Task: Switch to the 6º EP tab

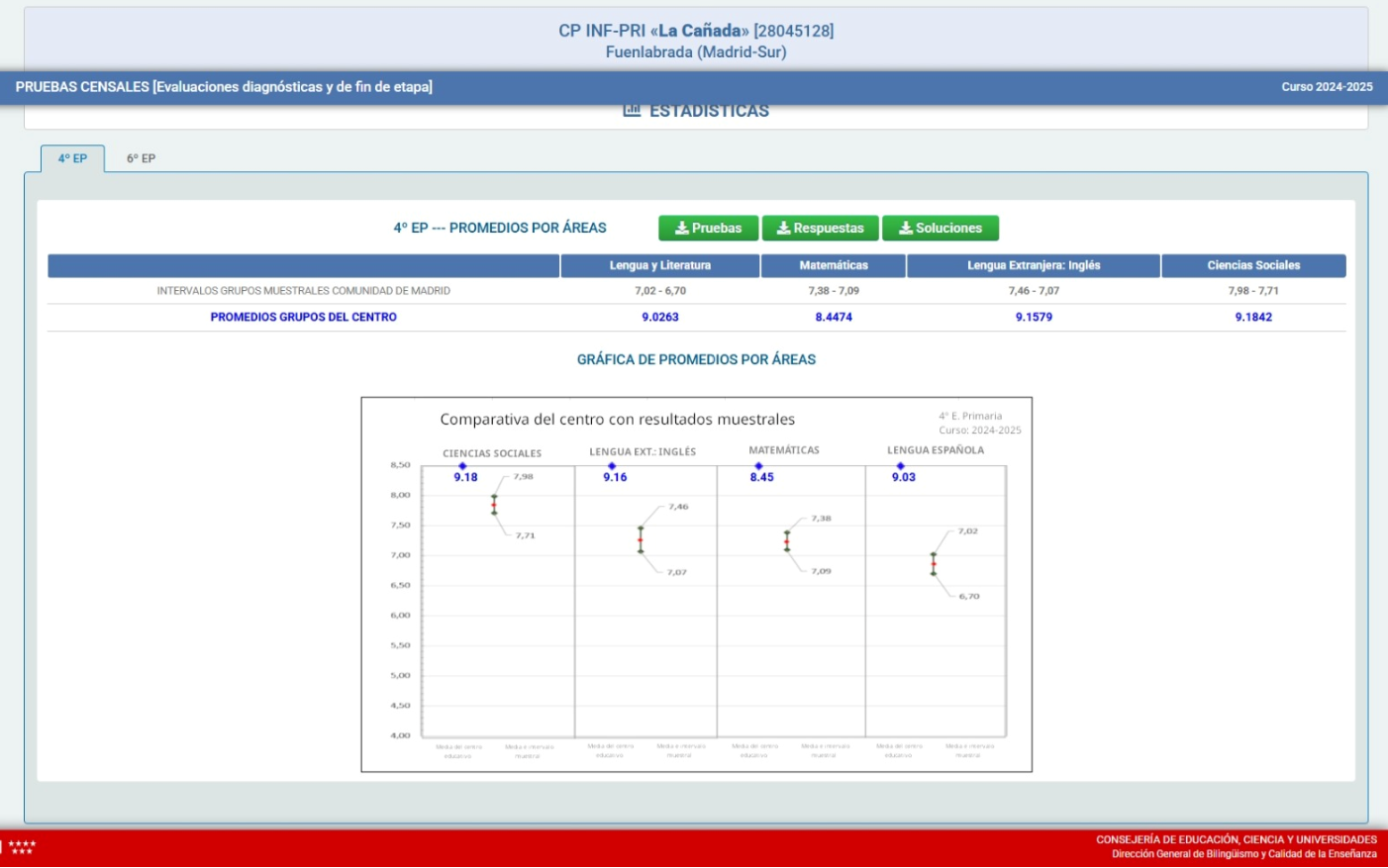Action: click(x=141, y=158)
